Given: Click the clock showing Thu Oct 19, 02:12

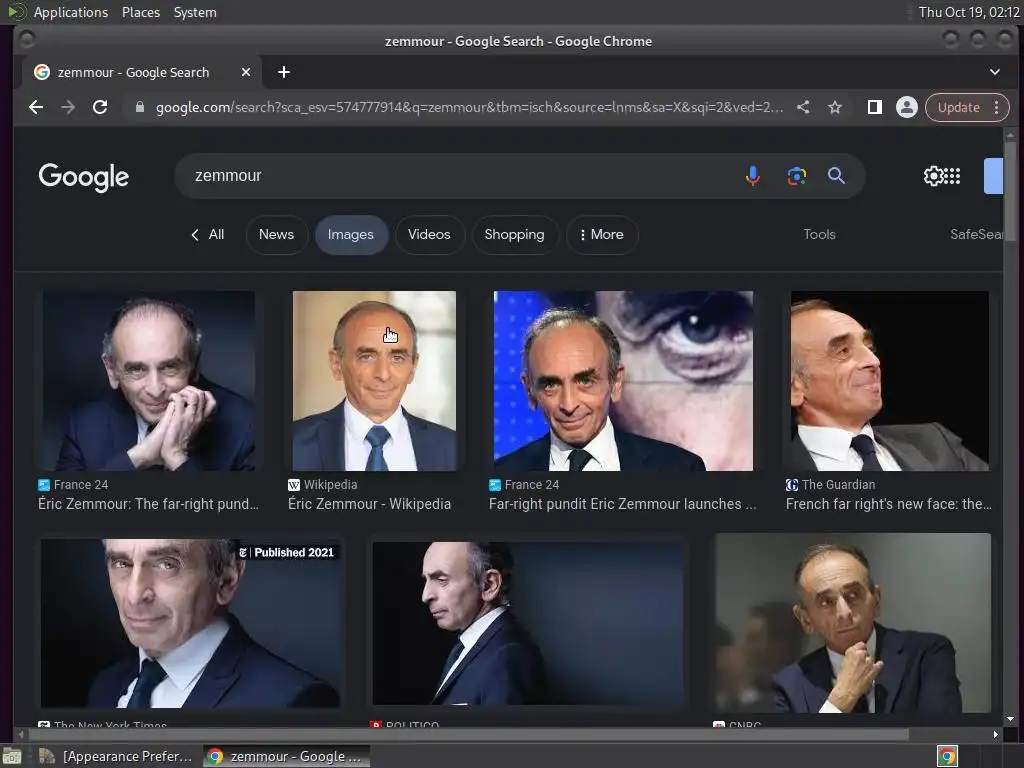Looking at the screenshot, I should point(969,12).
